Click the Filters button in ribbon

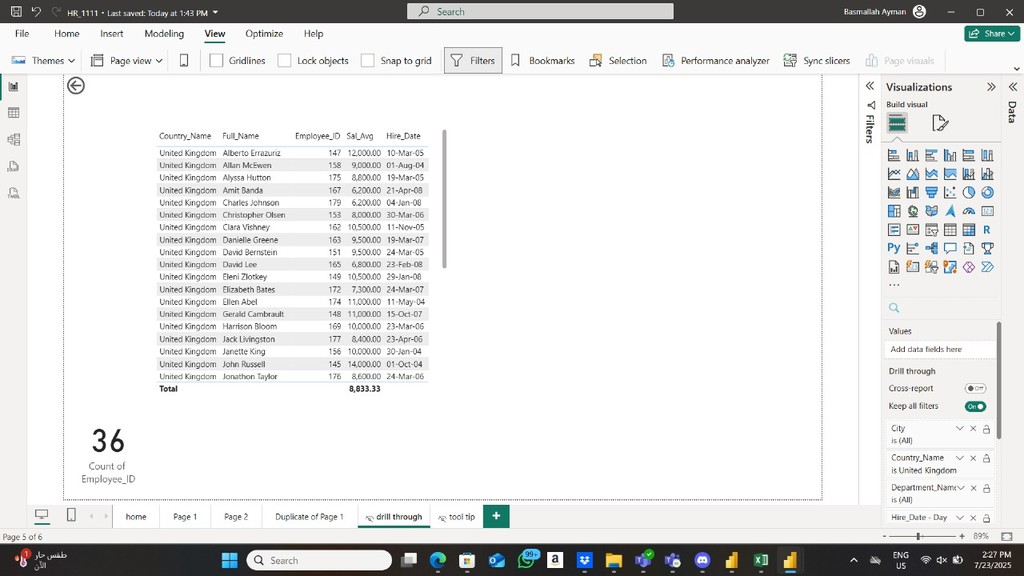point(473,61)
